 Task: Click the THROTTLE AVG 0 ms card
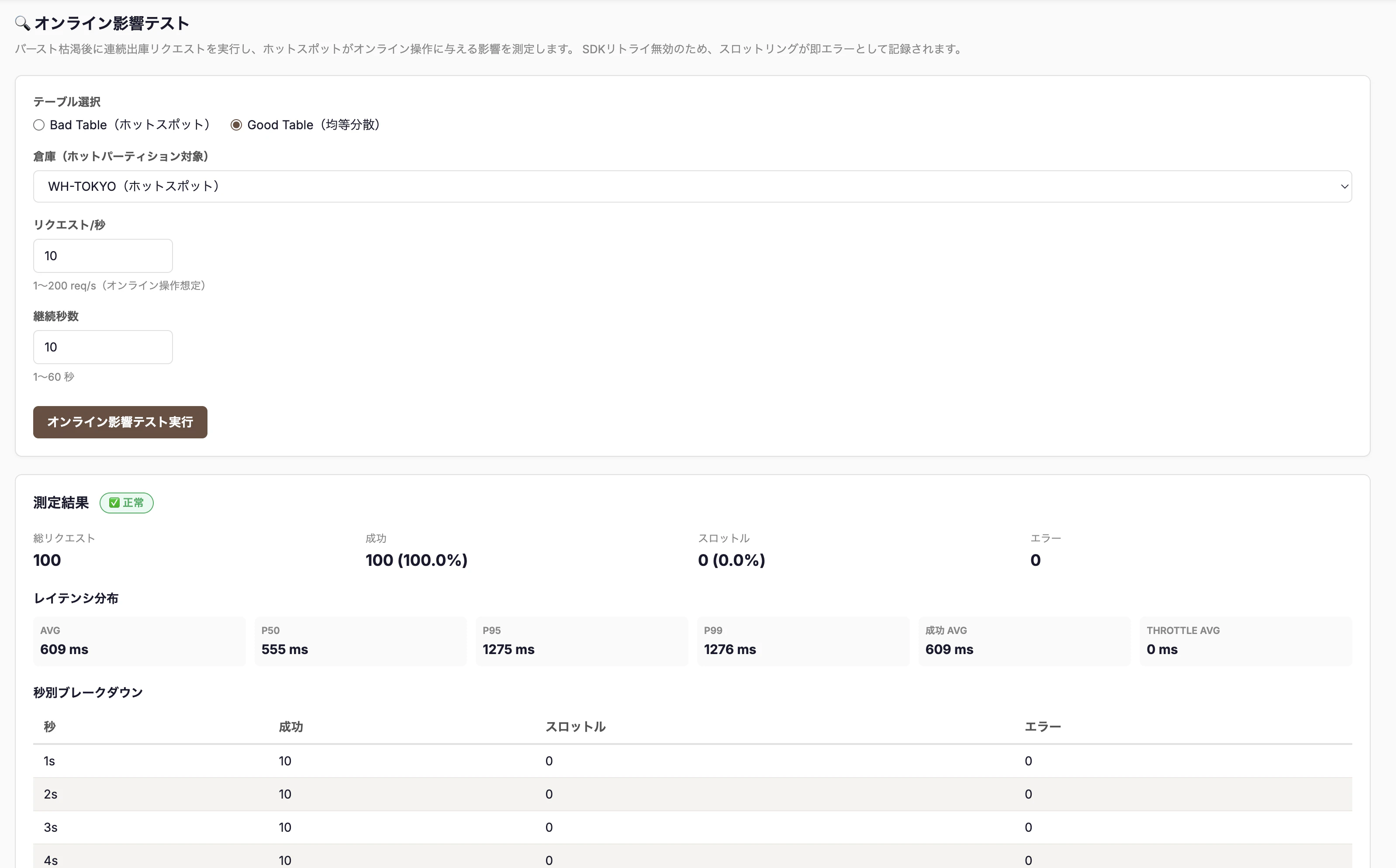click(1246, 641)
